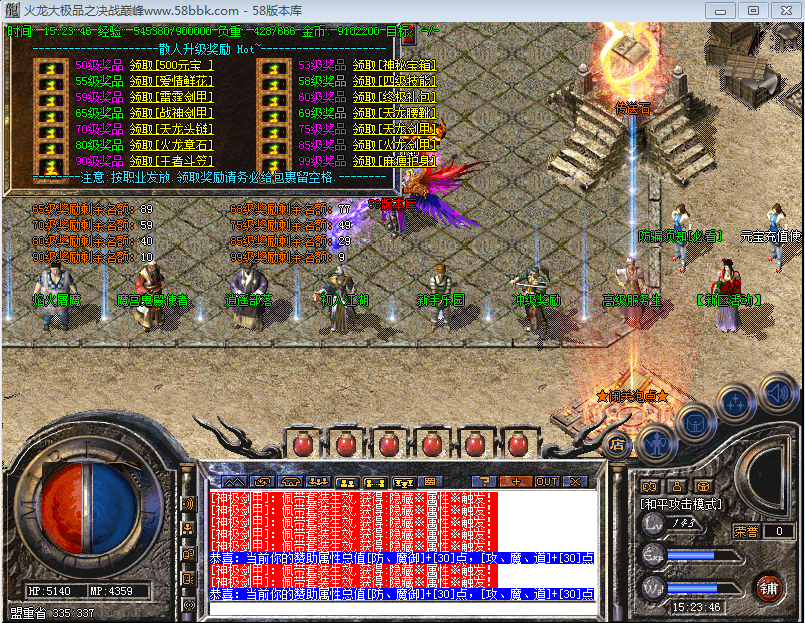The width and height of the screenshot is (805, 623).
Task: Claim the 75级奖品 reward link
Action: point(394,129)
